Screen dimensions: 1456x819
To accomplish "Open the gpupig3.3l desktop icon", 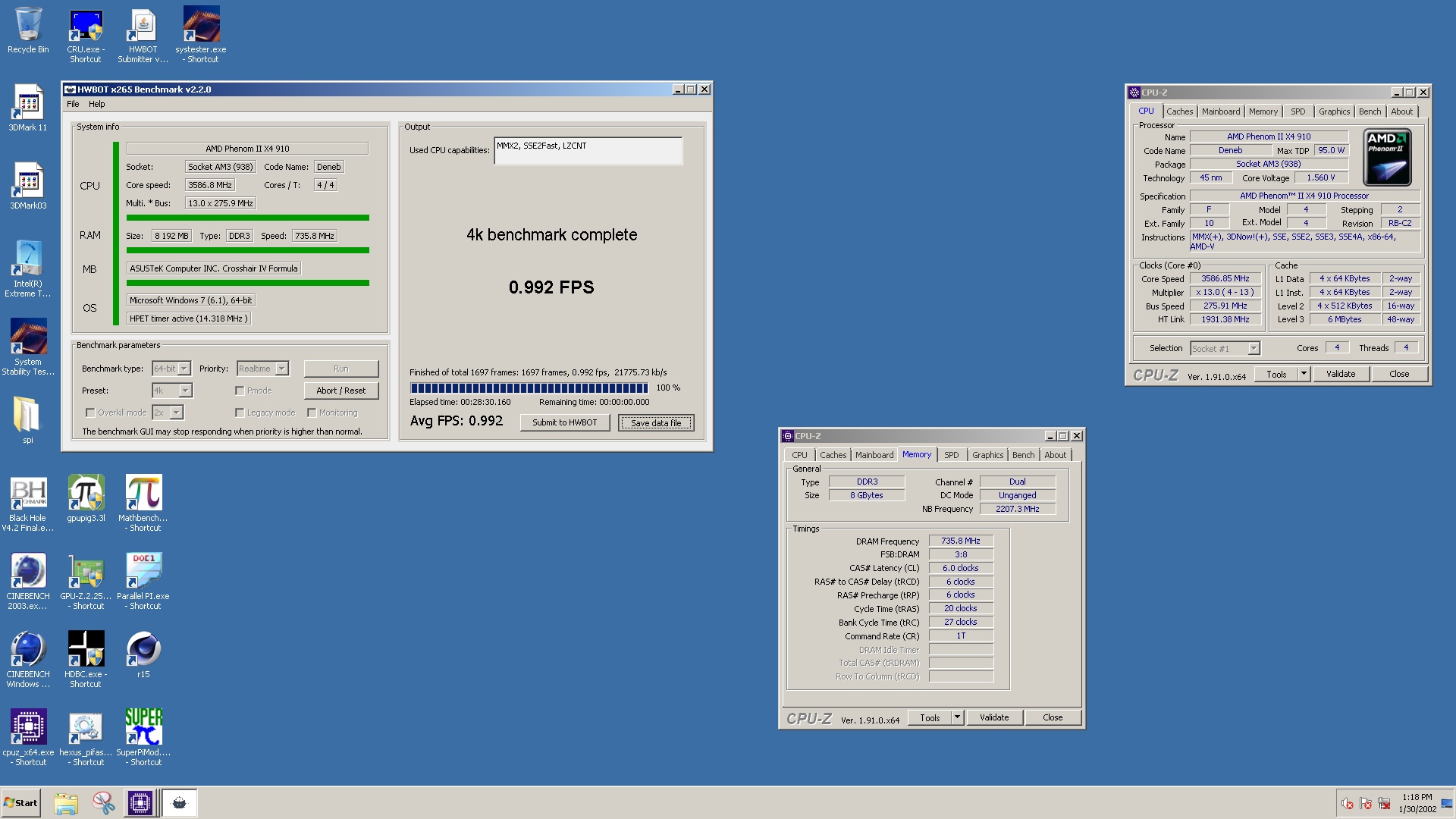I will click(x=86, y=499).
